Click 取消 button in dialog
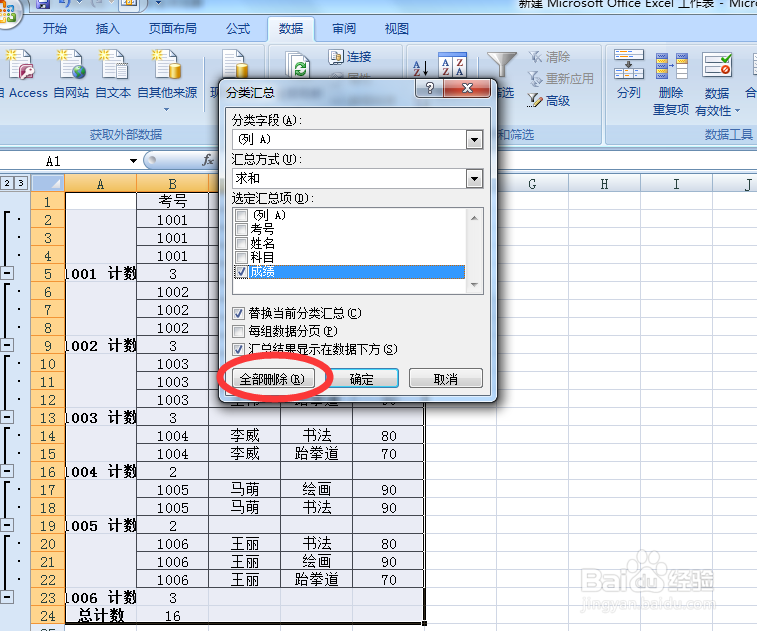Image resolution: width=757 pixels, height=631 pixels. (446, 379)
